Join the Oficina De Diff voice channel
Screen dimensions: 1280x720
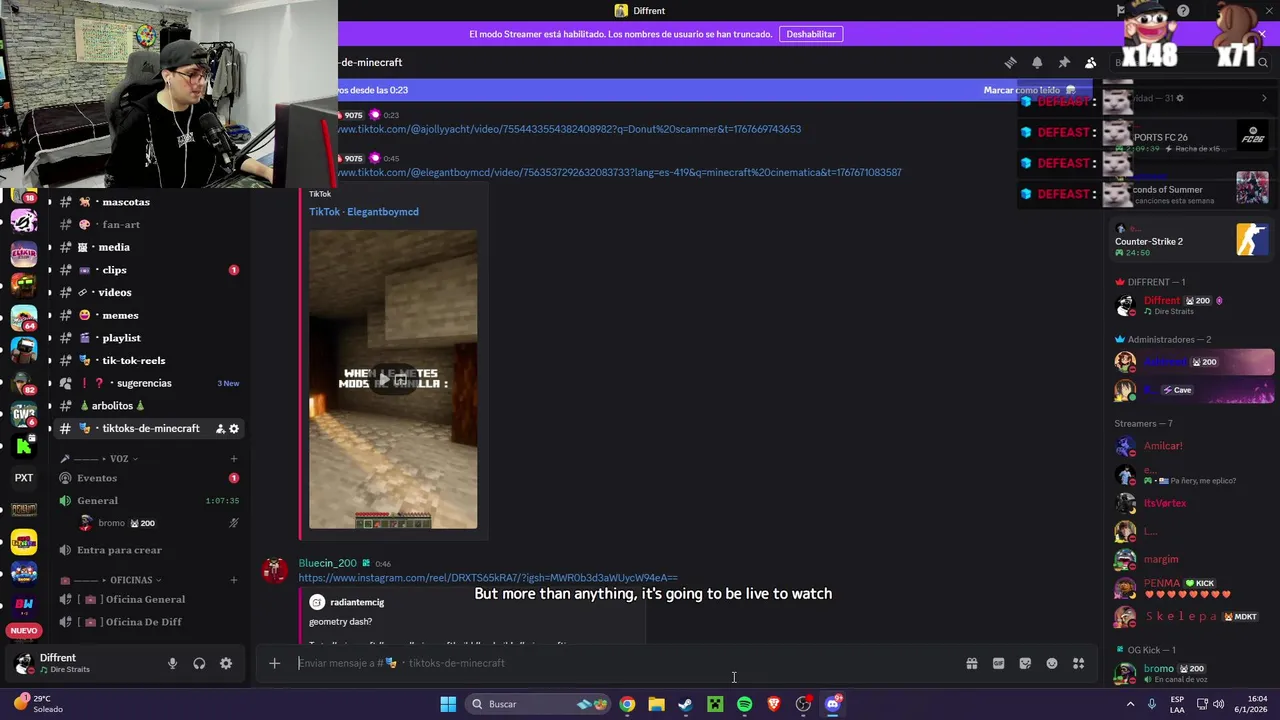click(148, 622)
